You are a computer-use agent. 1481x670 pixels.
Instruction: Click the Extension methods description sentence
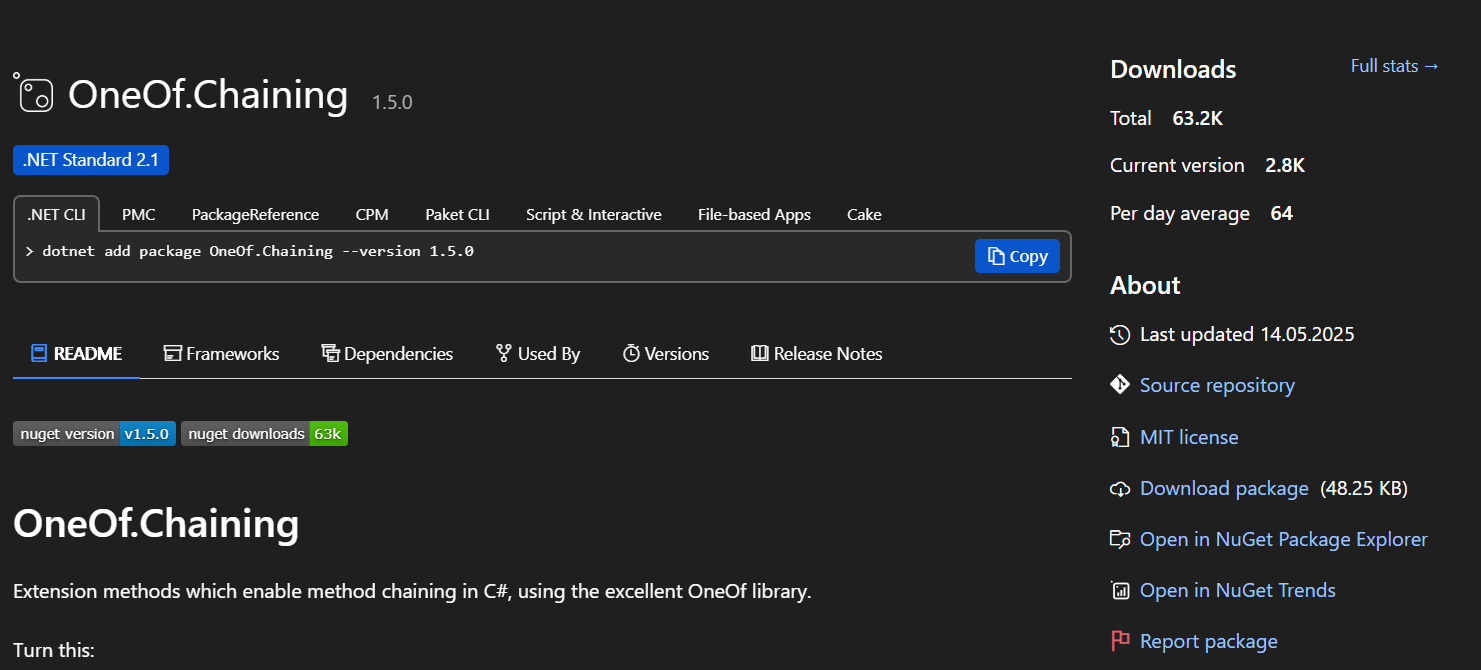[x=412, y=591]
